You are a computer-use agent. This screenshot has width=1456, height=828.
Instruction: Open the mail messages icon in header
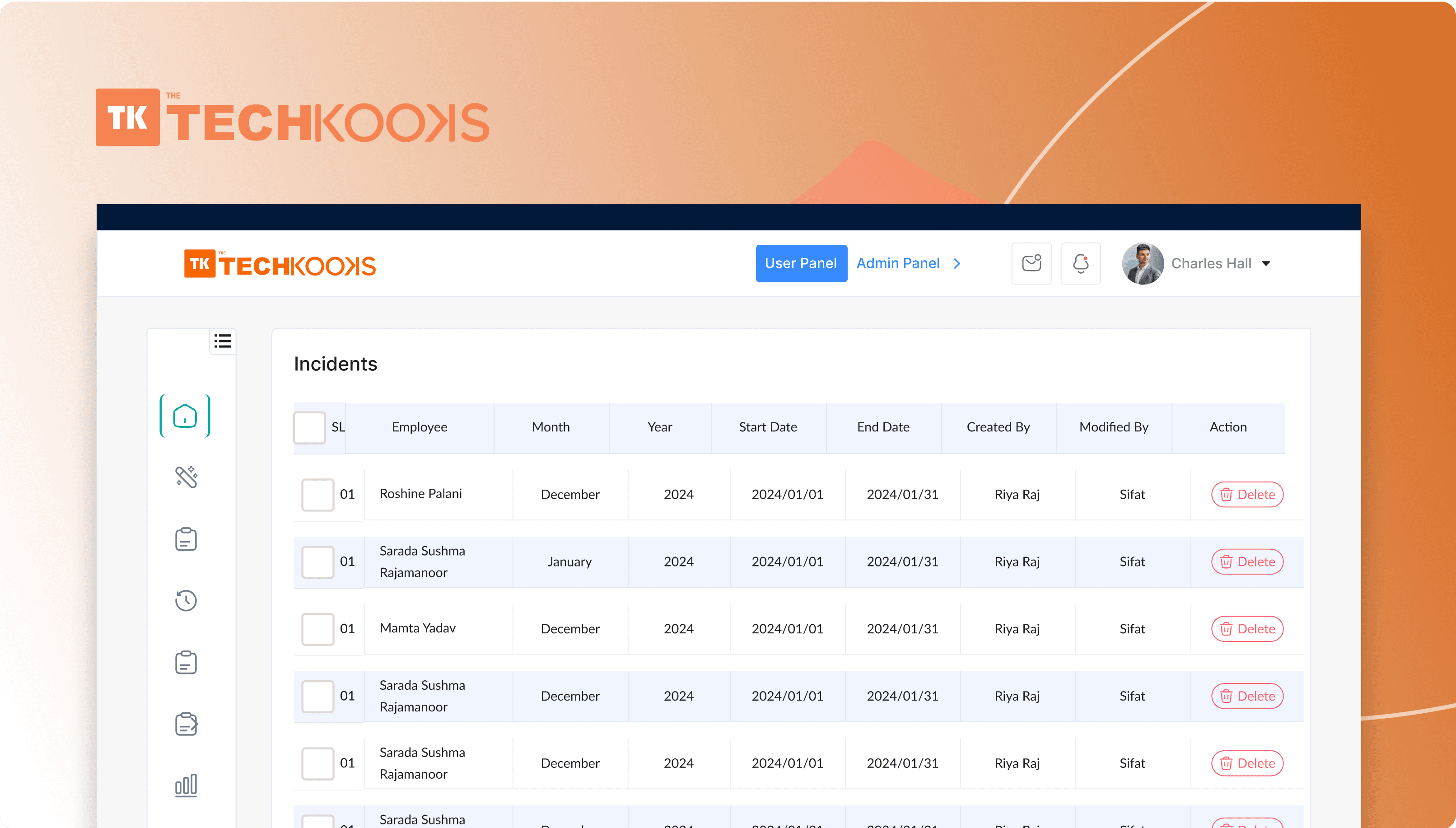(x=1031, y=263)
